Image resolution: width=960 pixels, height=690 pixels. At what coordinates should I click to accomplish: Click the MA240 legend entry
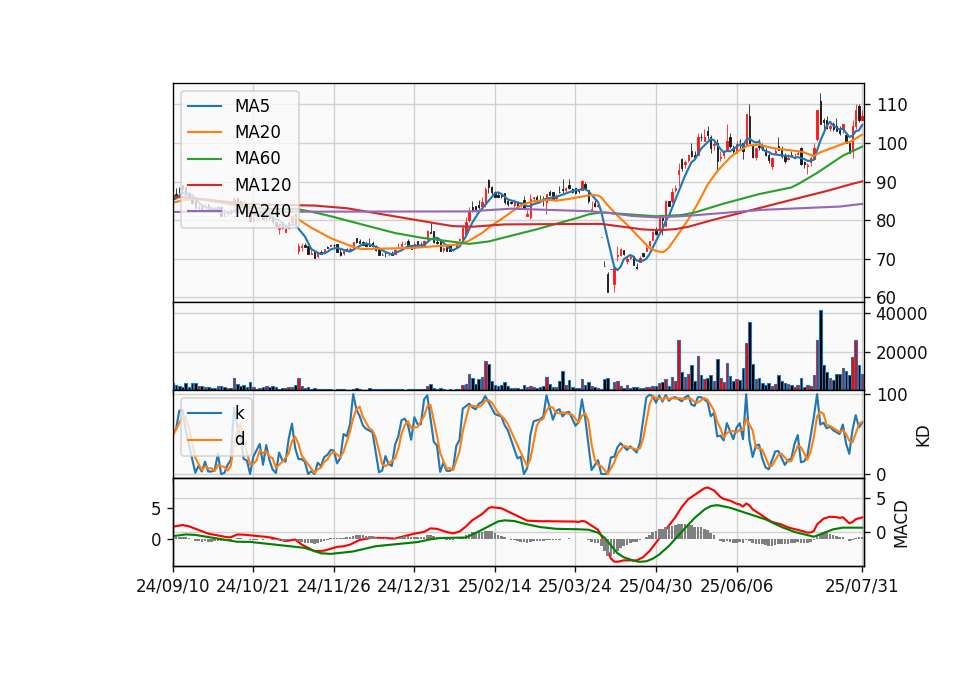[x=239, y=211]
